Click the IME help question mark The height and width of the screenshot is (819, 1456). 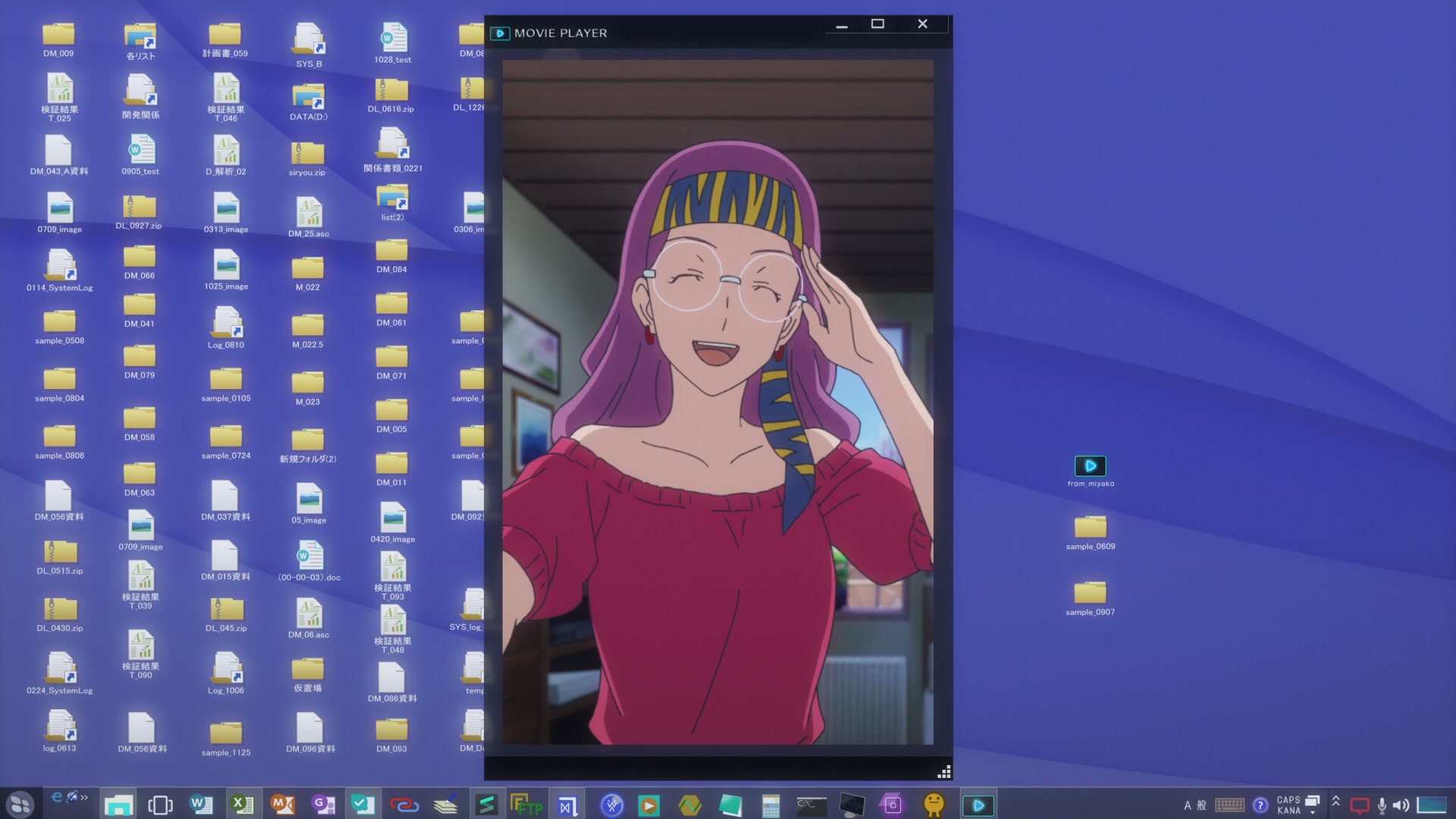click(x=1260, y=805)
